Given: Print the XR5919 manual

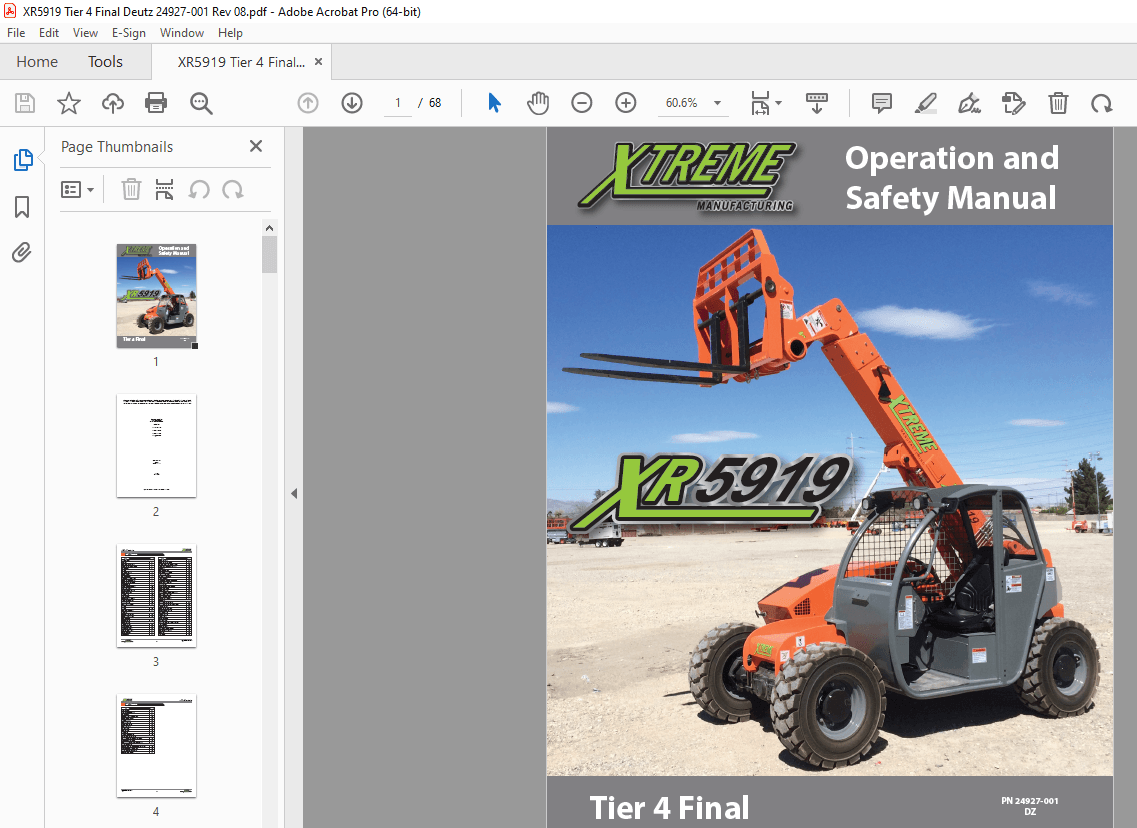Looking at the screenshot, I should coord(157,103).
